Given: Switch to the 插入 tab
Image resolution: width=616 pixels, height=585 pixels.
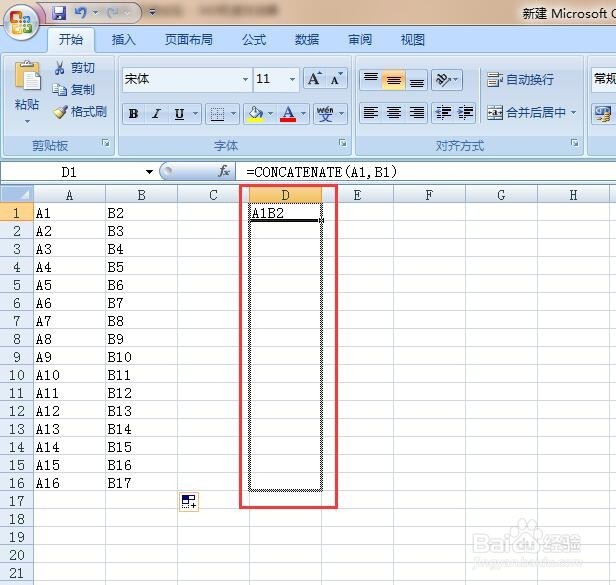Looking at the screenshot, I should pyautogui.click(x=123, y=40).
